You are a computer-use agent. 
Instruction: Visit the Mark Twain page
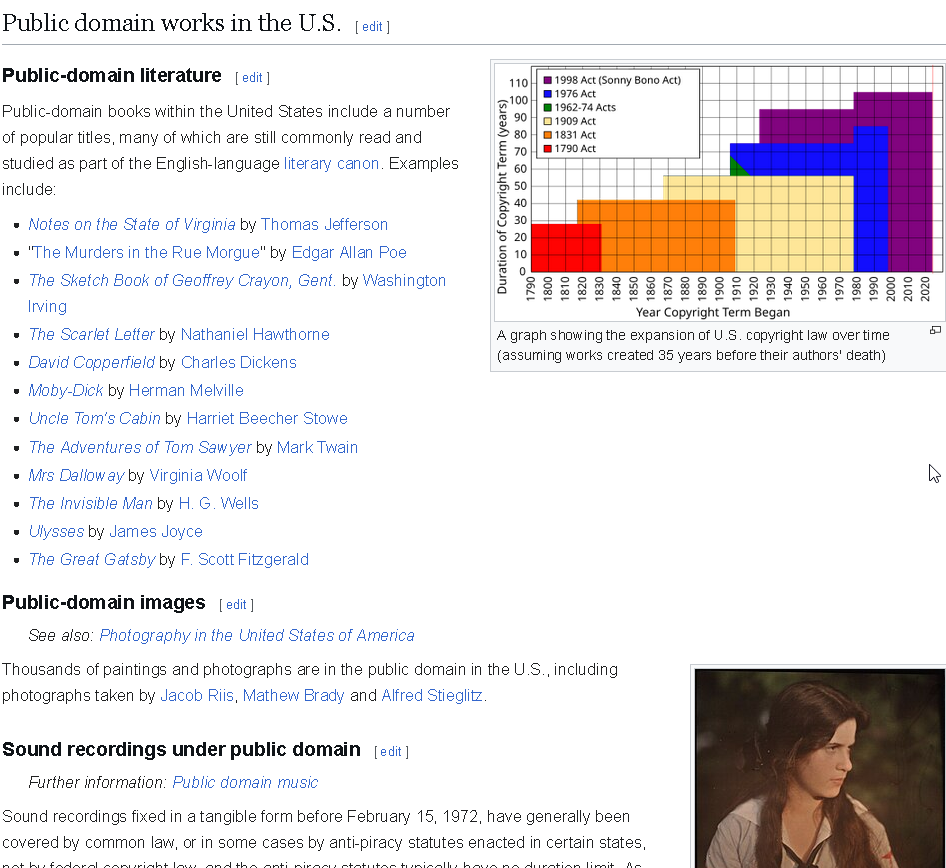(317, 448)
